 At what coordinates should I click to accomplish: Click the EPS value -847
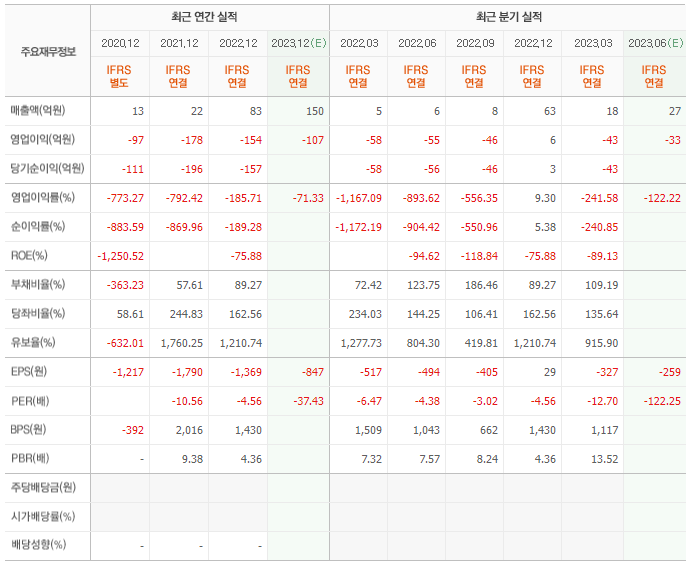[312, 372]
